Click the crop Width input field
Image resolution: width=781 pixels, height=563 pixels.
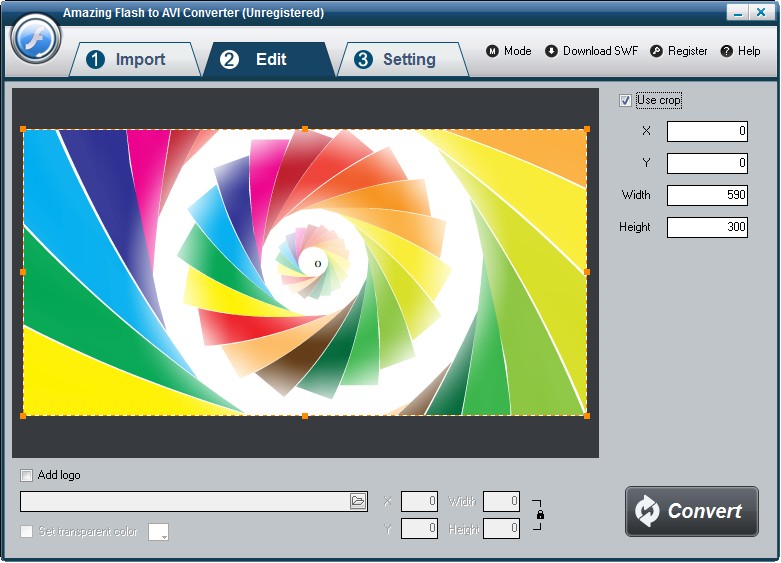point(707,195)
